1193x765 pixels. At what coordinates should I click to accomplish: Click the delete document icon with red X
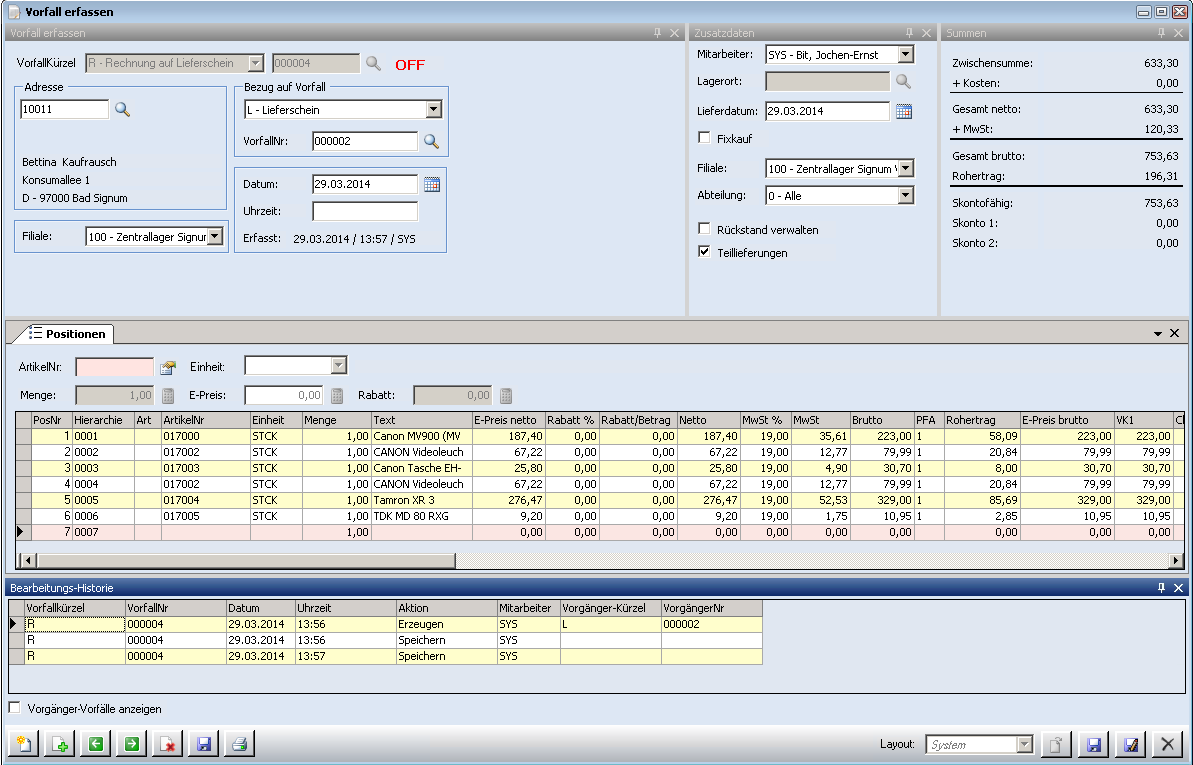tap(168, 744)
